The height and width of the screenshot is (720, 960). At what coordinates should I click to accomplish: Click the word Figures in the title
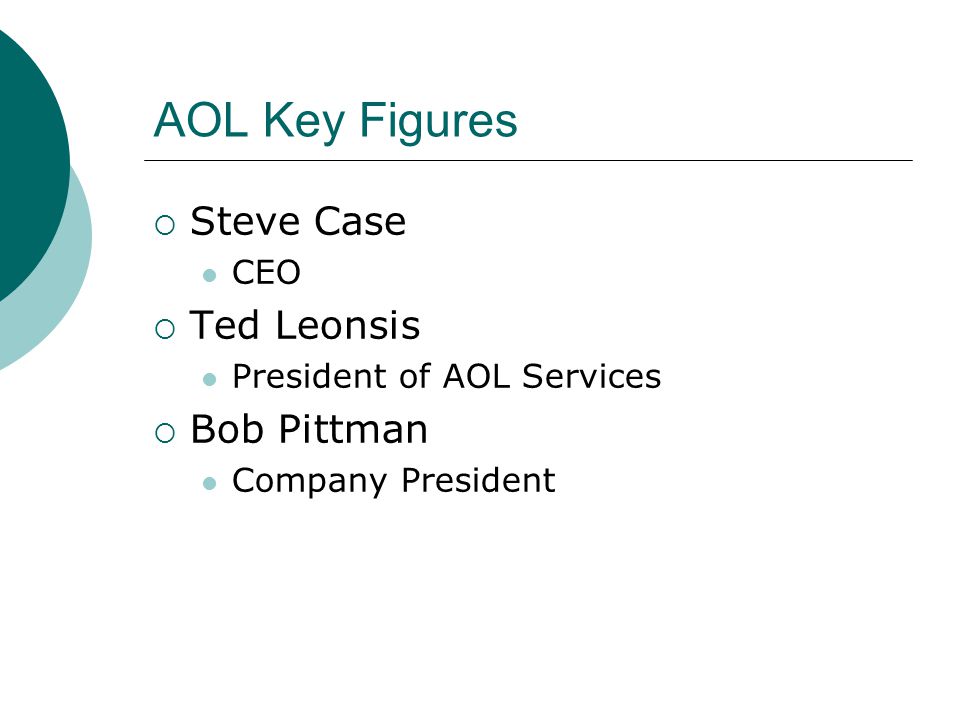click(438, 122)
